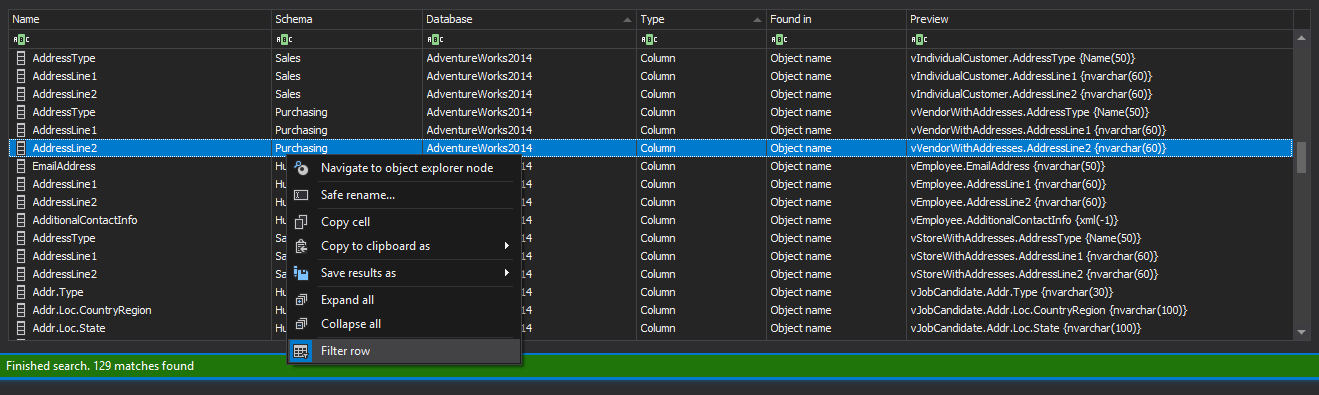This screenshot has width=1319, height=395.
Task: Click the column icon of vVendorWithAddresses.AddressType row
Action: (20, 112)
